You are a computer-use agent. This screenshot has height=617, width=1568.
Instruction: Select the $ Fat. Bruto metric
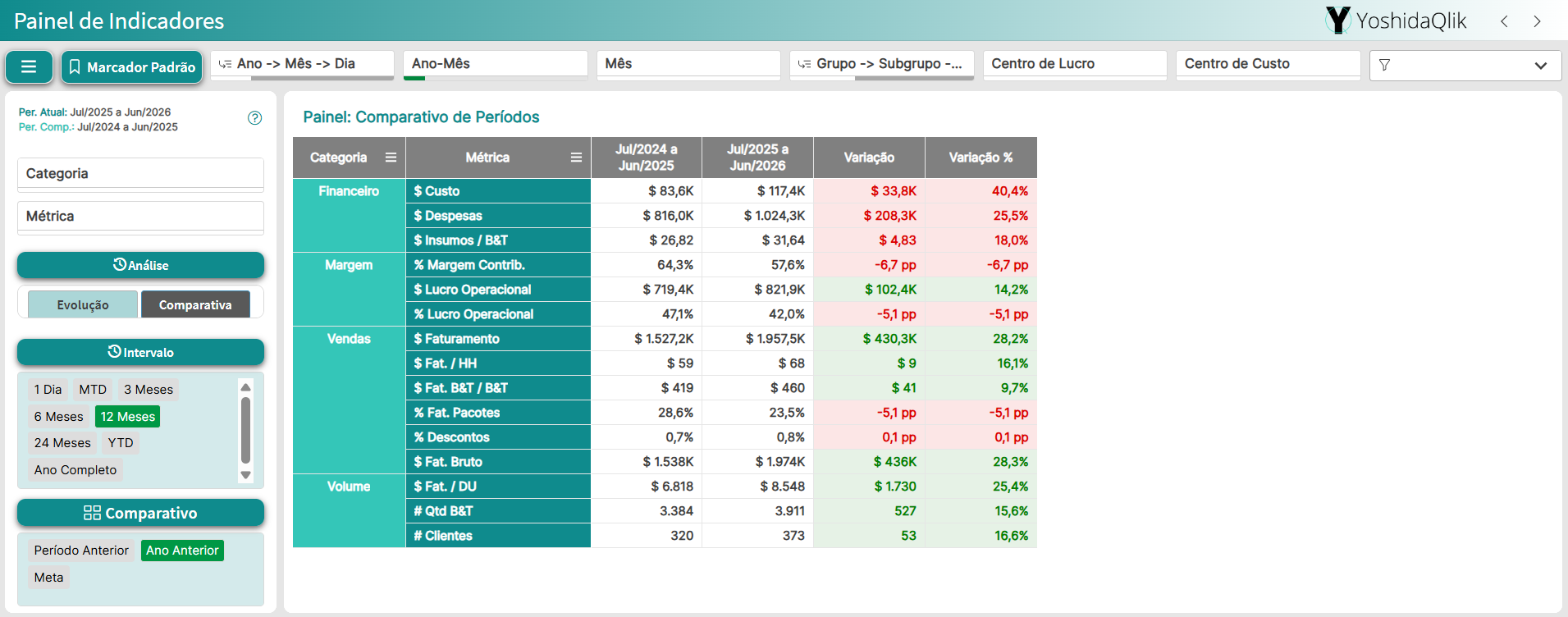[x=498, y=462]
